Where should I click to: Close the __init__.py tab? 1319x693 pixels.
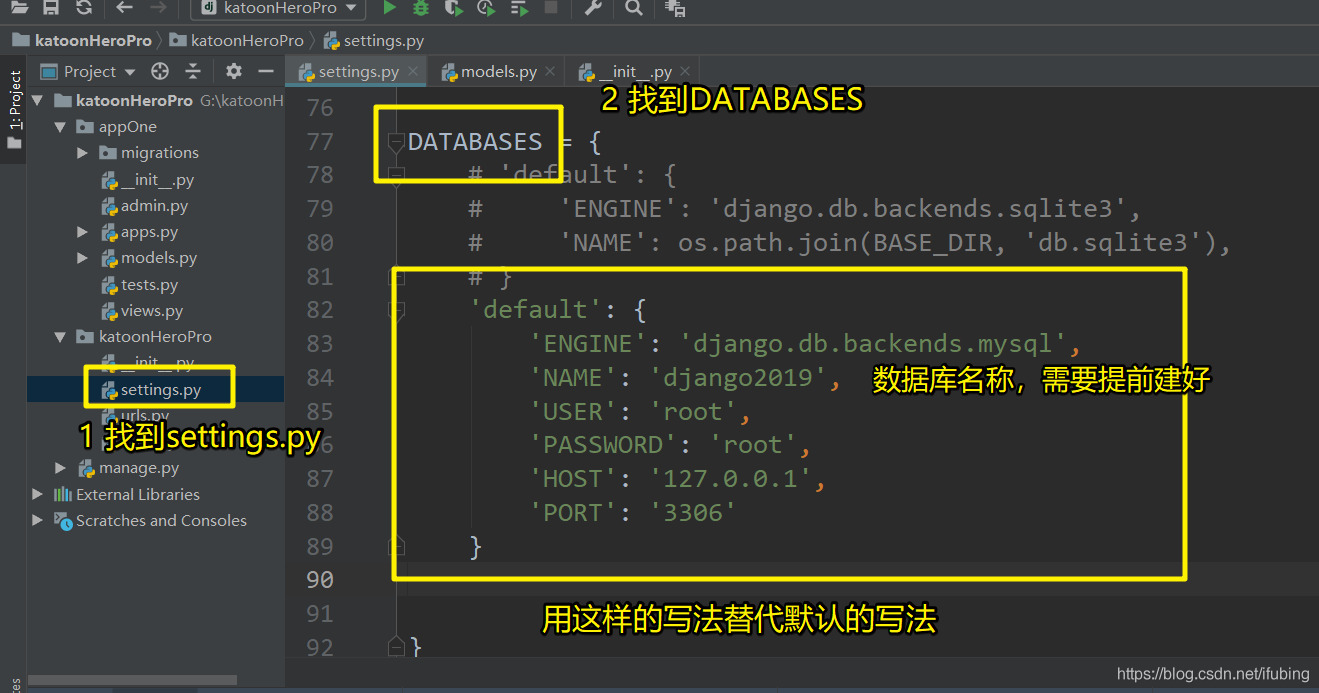click(685, 72)
